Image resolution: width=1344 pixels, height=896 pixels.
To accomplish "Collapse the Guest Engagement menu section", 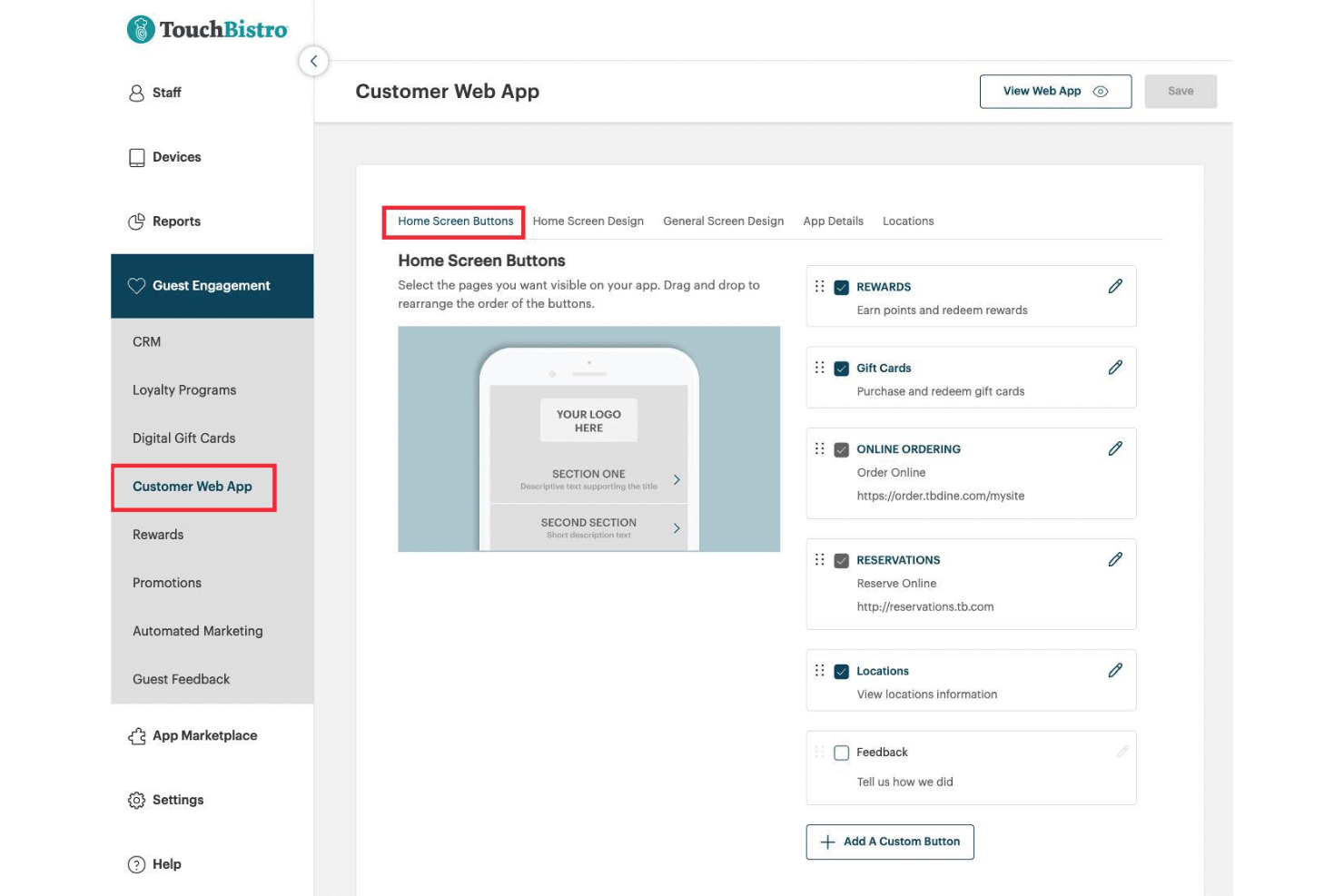I will (212, 286).
